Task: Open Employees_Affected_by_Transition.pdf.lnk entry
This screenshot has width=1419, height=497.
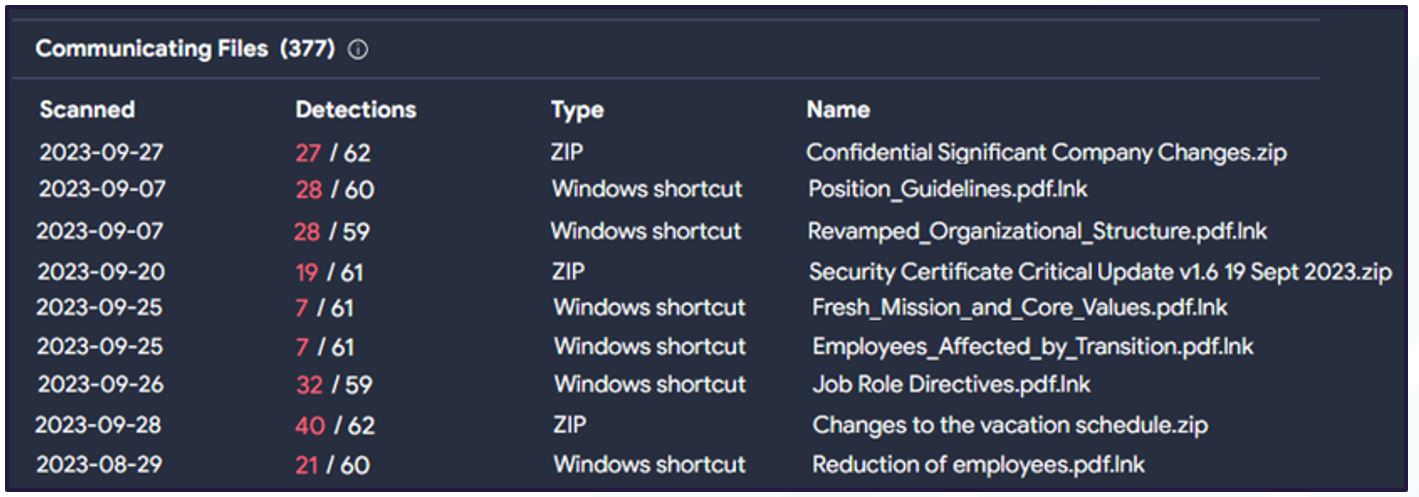Action: click(1033, 346)
